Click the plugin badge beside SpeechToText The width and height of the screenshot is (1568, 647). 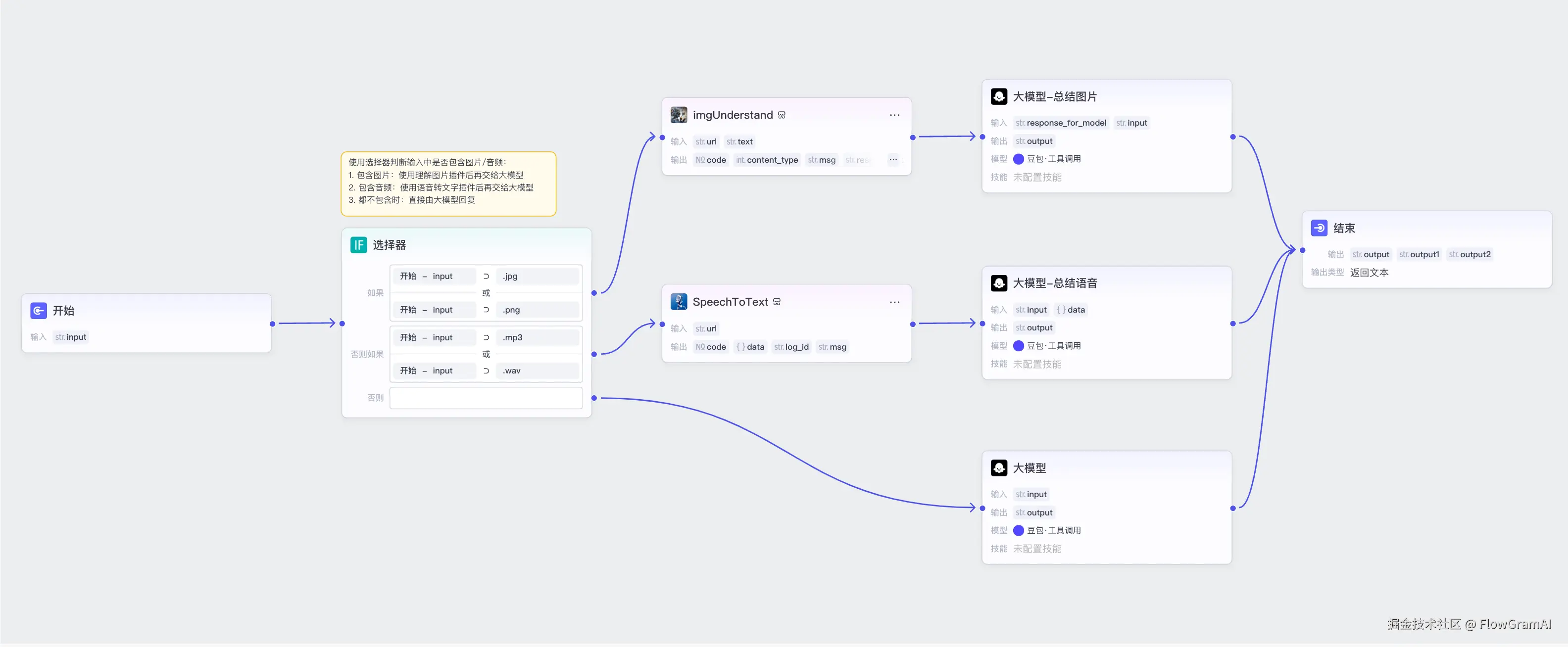(777, 302)
